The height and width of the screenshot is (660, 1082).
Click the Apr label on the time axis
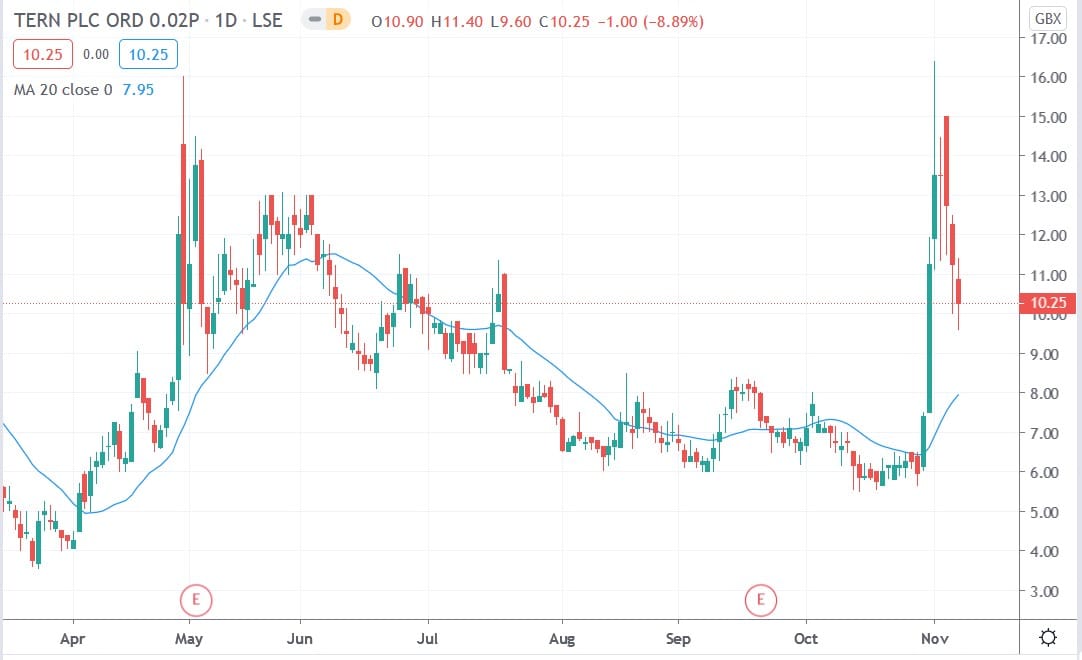(72, 638)
